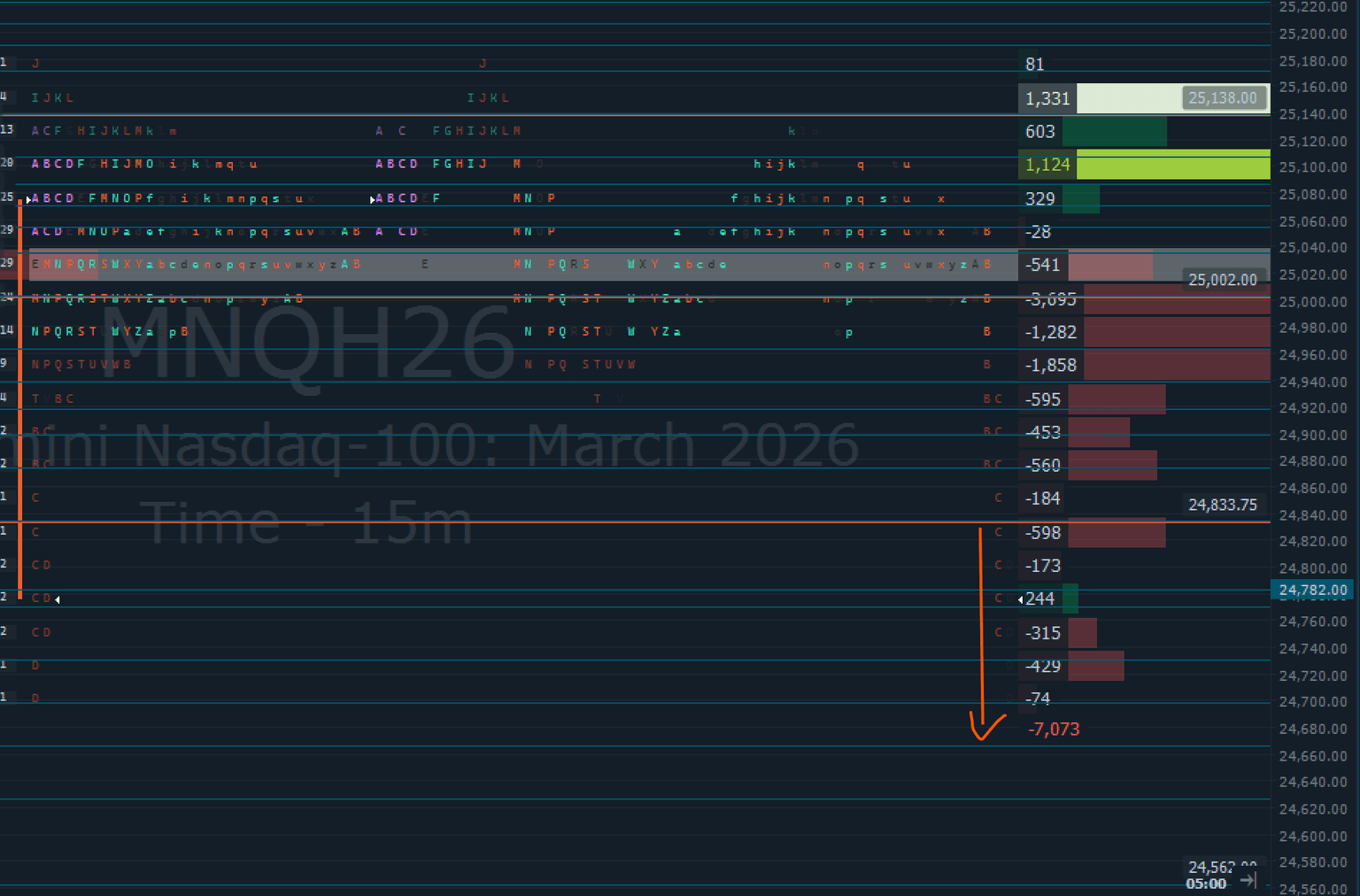
Task: Click the 24,900.00 price axis label
Action: click(1313, 435)
